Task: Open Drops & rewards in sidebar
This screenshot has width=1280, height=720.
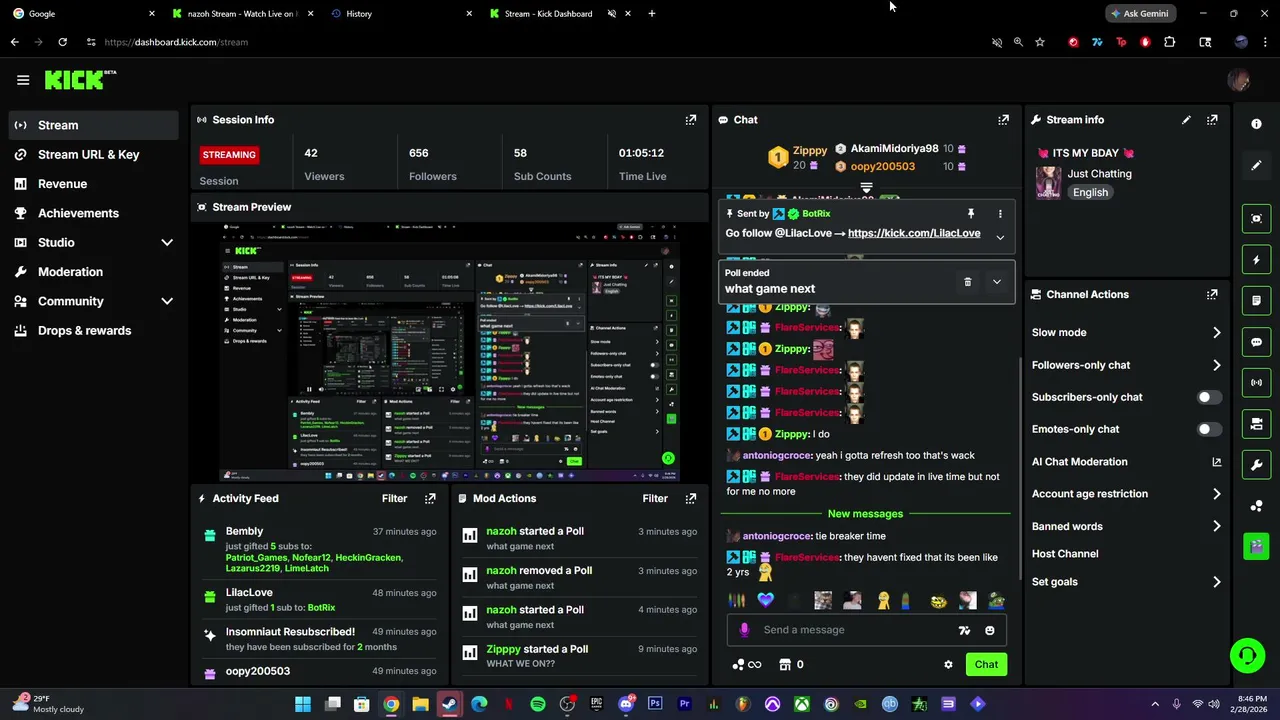Action: pyautogui.click(x=94, y=330)
